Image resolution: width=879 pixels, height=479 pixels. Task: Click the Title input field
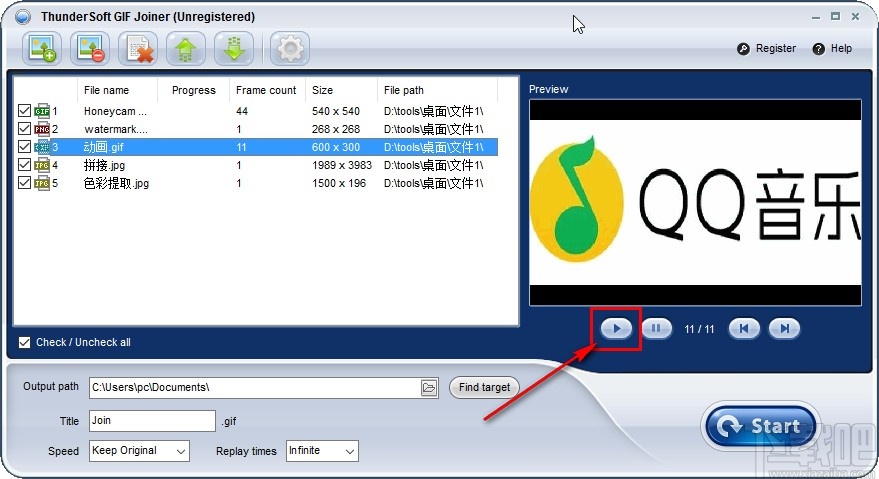pos(152,421)
